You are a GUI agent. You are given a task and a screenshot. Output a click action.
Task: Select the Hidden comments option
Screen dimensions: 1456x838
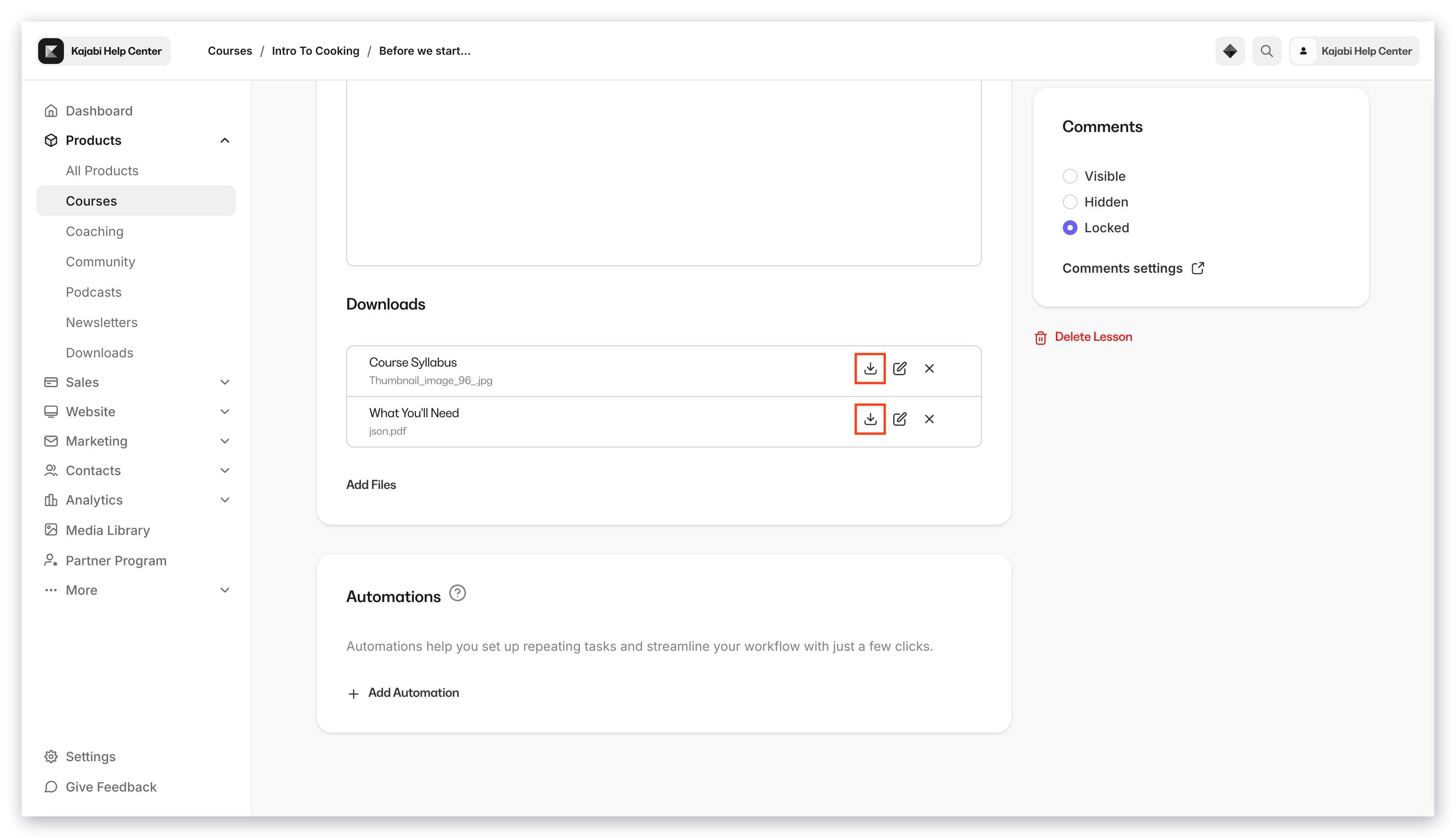[1069, 202]
